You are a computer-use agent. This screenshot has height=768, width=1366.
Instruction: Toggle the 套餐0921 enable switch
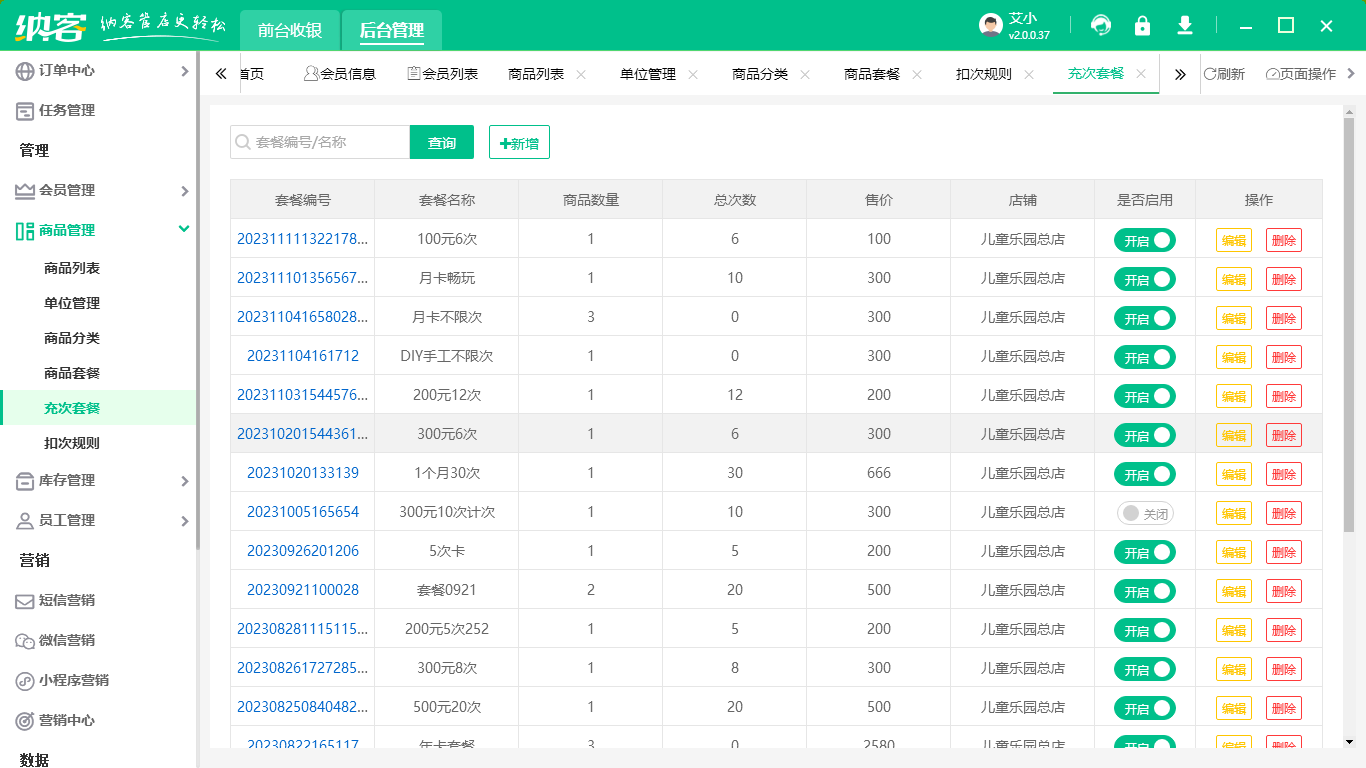tap(1145, 591)
